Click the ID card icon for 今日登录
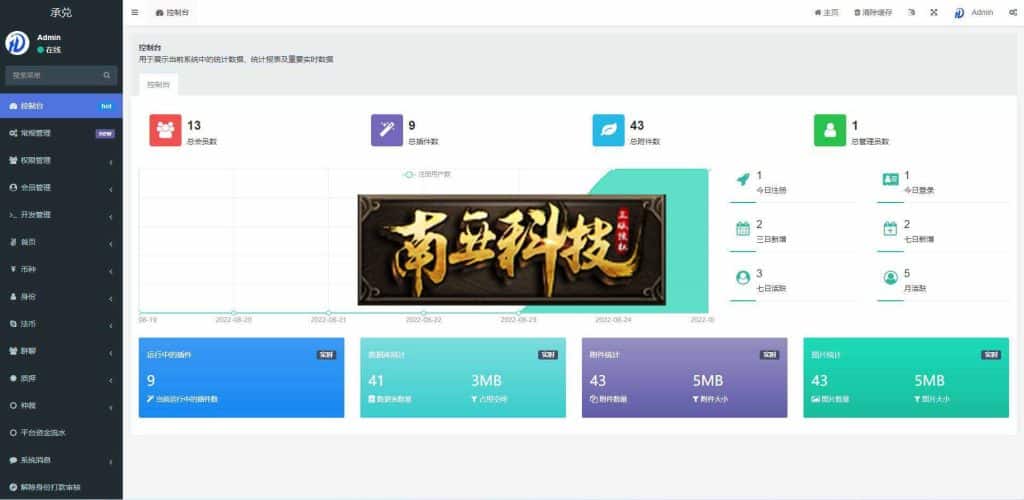This screenshot has height=500, width=1024. pos(890,180)
